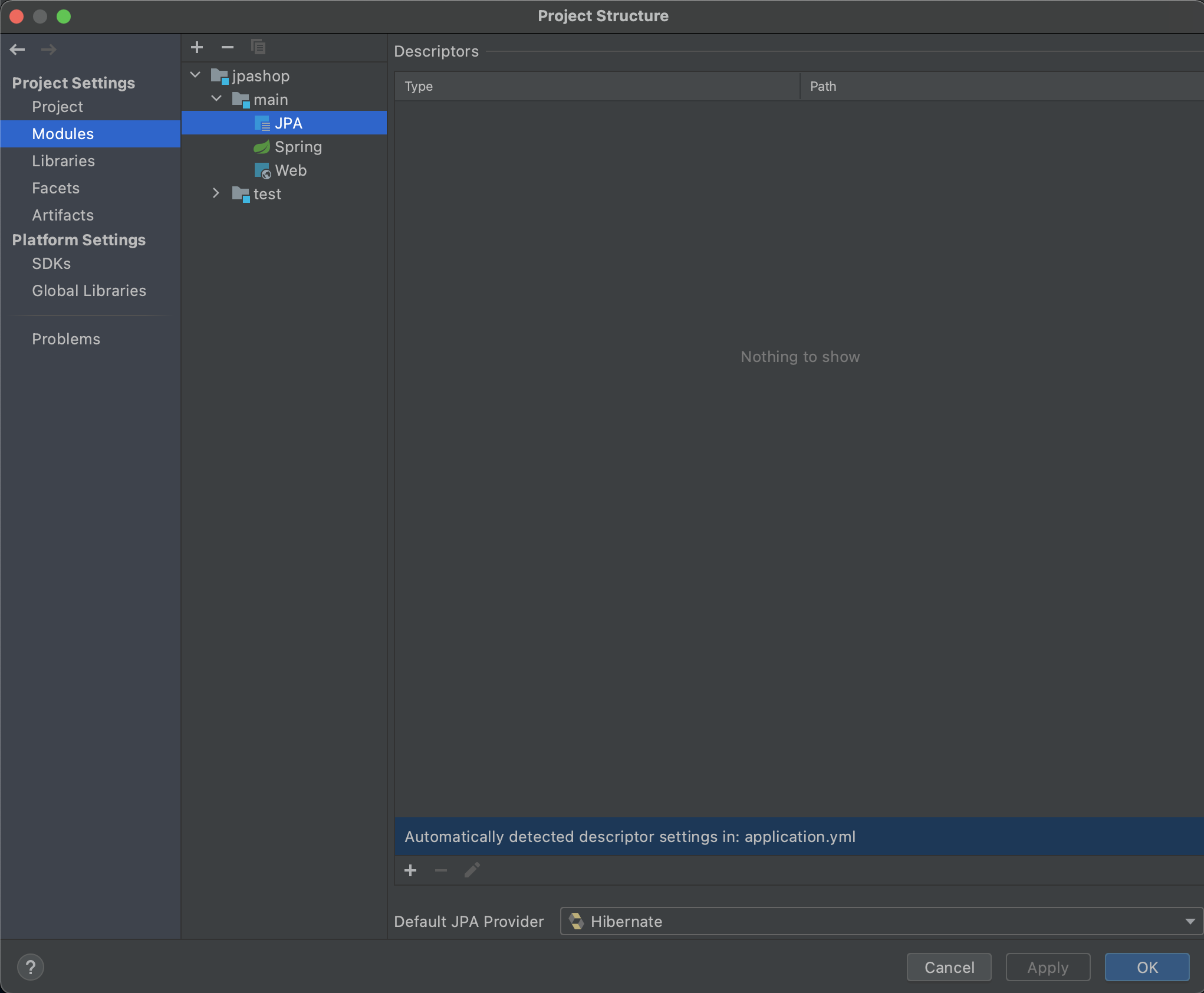The image size is (1204, 993).
Task: Click the add module plus icon
Action: click(197, 47)
